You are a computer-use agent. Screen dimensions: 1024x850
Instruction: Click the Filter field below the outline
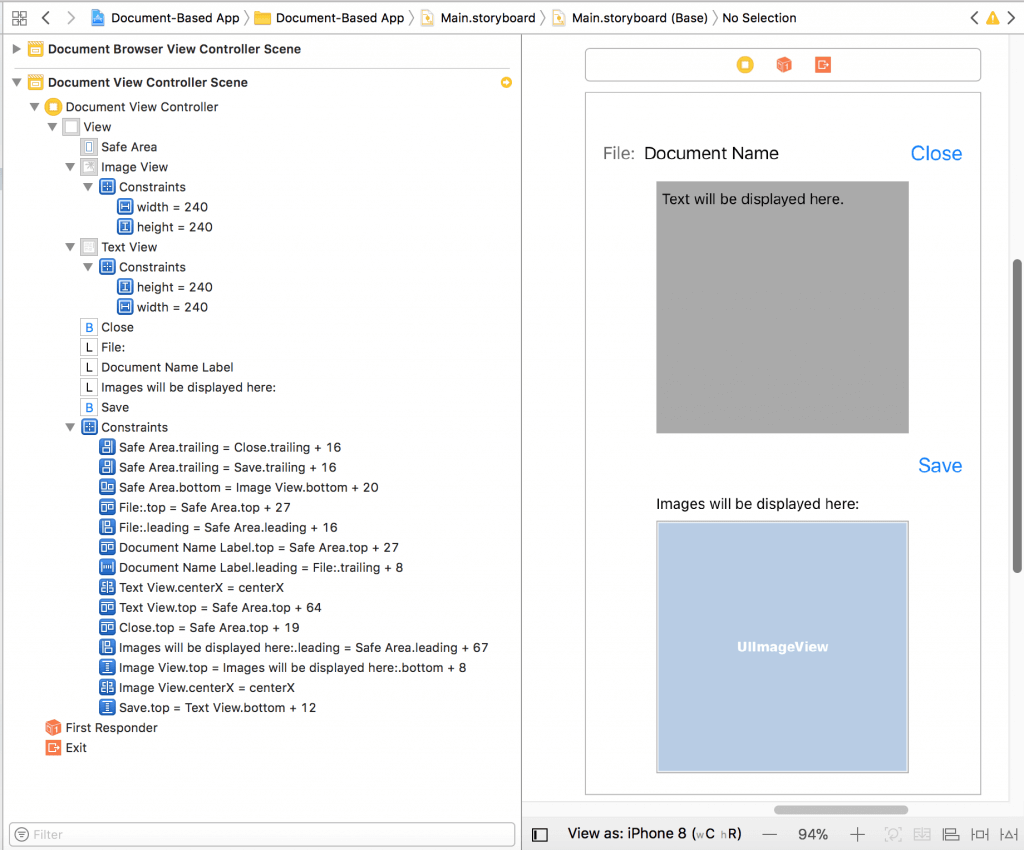click(x=260, y=834)
